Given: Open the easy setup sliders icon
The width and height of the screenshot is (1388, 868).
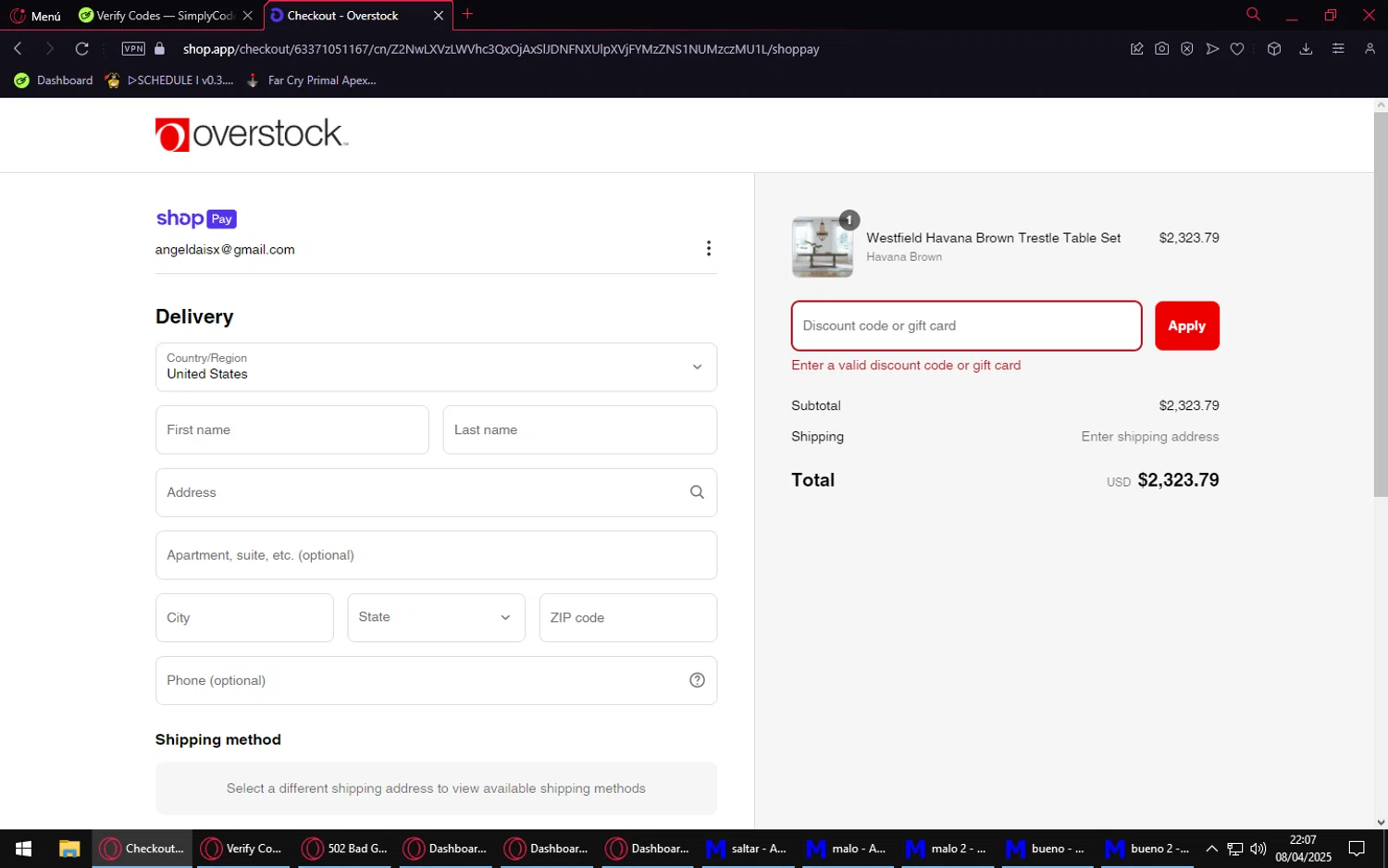Looking at the screenshot, I should coord(1338,49).
